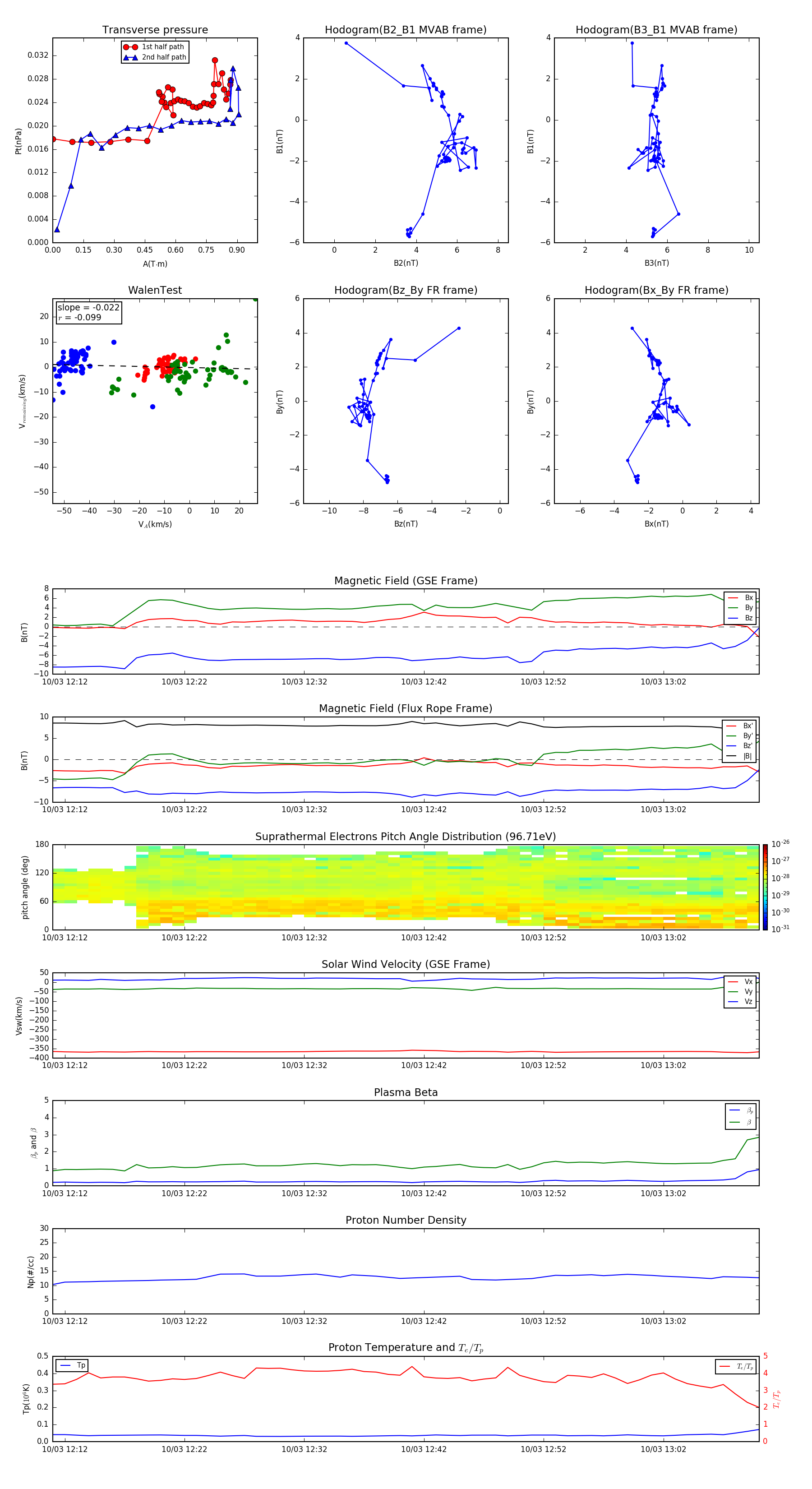The width and height of the screenshot is (812, 1489).
Task: Click the 'Hodogram(B3_B1 MVAB frame)' title
Action: coord(656,29)
